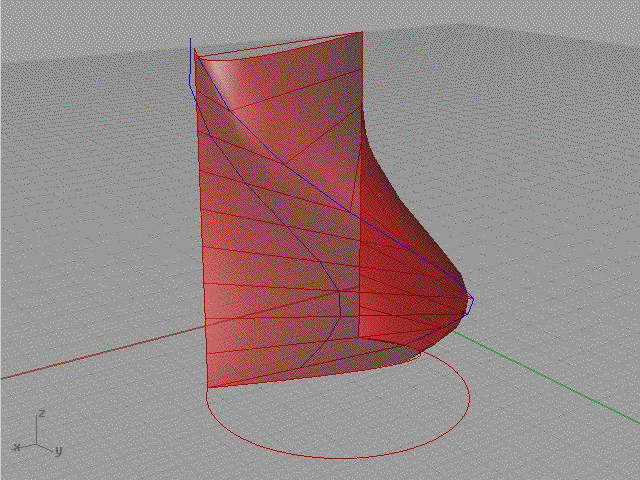Click the "y" label on axis icon

click(59, 451)
